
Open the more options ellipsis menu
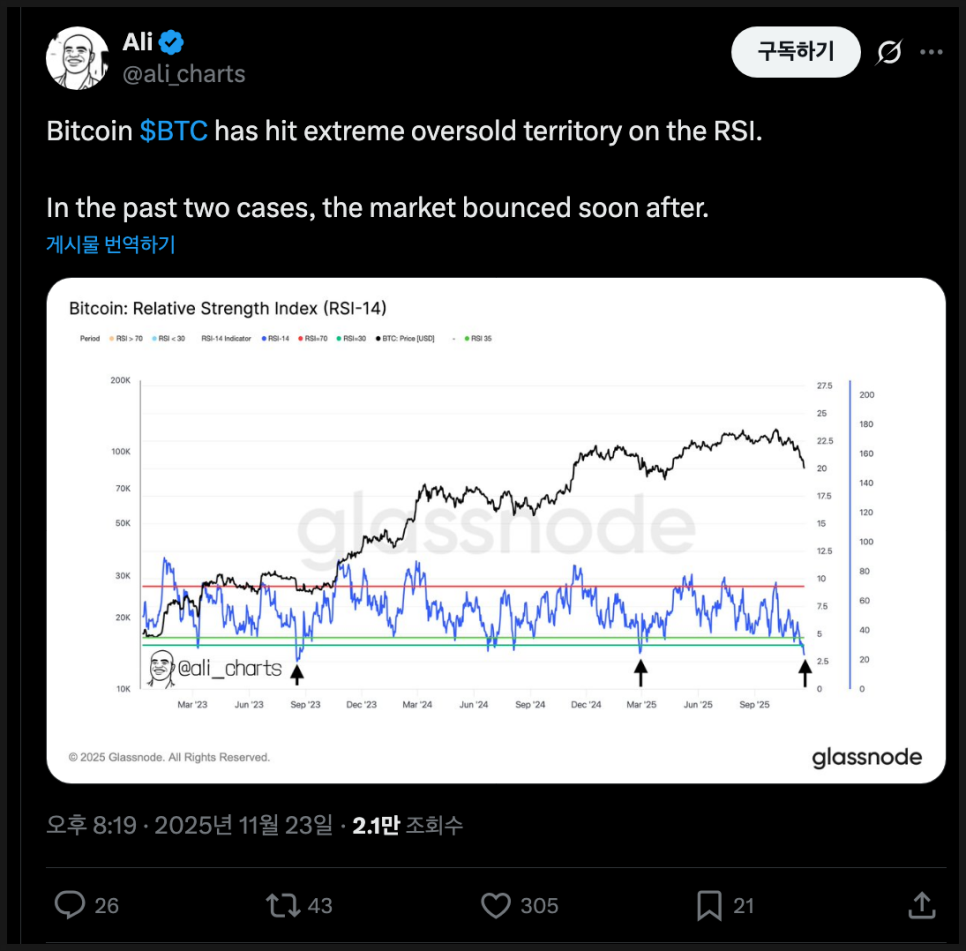tap(931, 52)
